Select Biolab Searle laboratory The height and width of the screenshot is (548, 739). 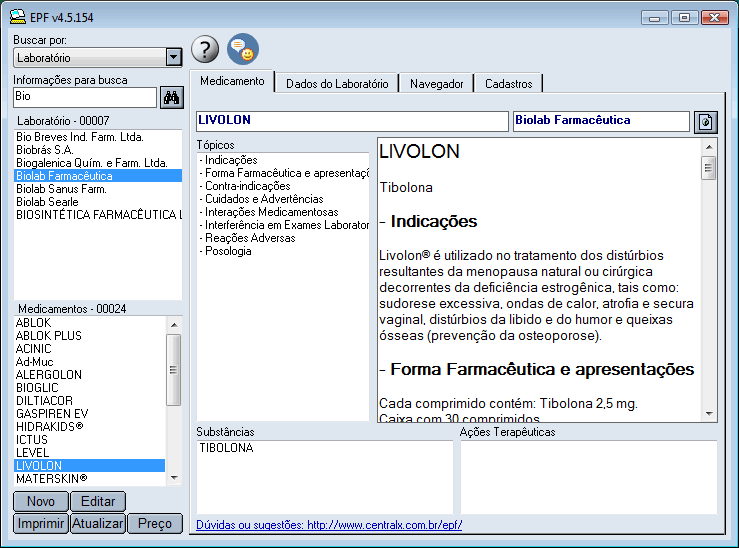tap(98, 202)
